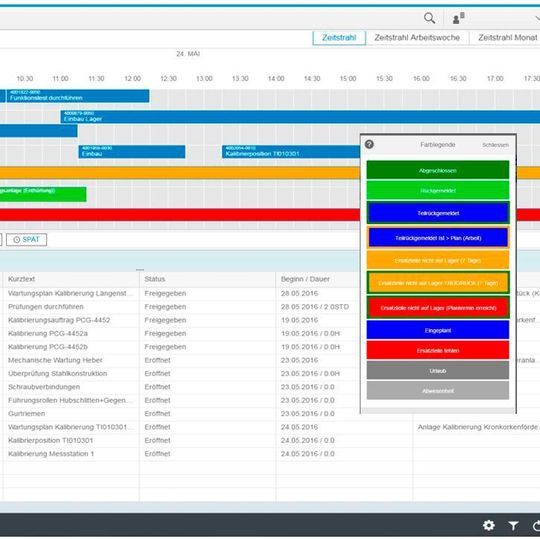Screen dimensions: 540x539
Task: Select the Ersatzteile fehlen red swatch
Action: pos(438,350)
